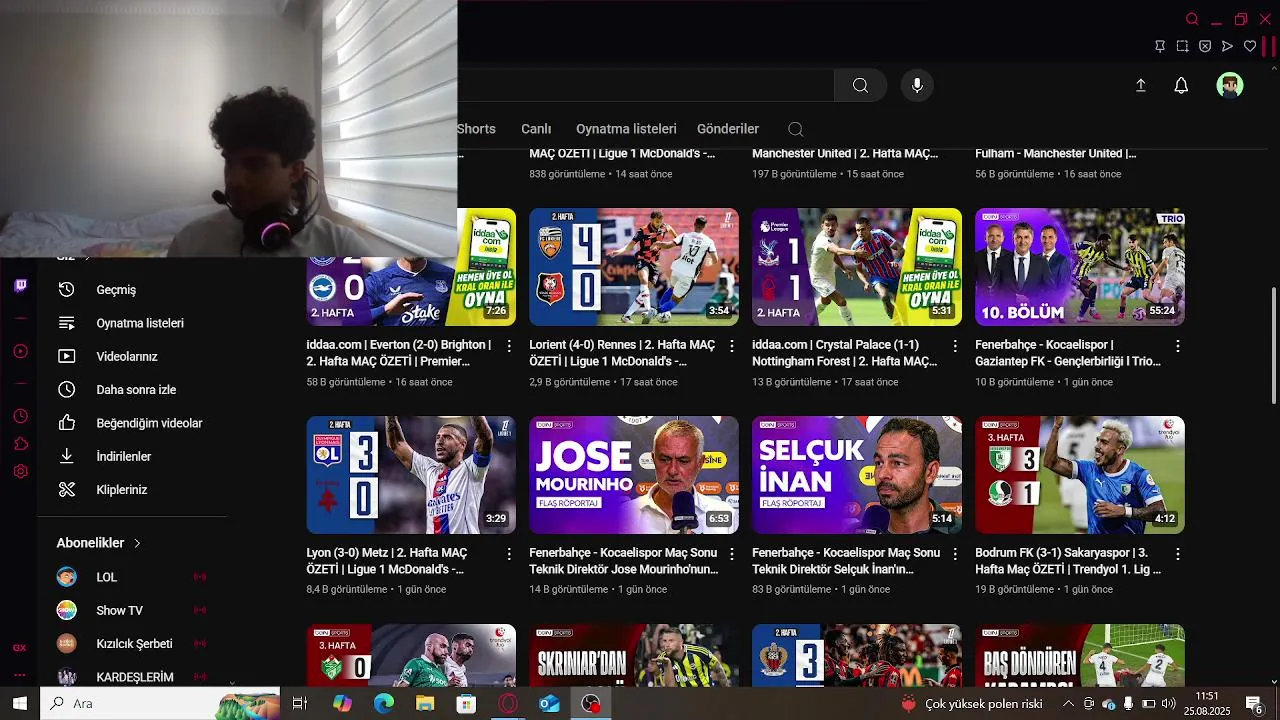Open options for Bodrum FK Sakaryaspor video
The height and width of the screenshot is (720, 1280).
tap(1177, 554)
